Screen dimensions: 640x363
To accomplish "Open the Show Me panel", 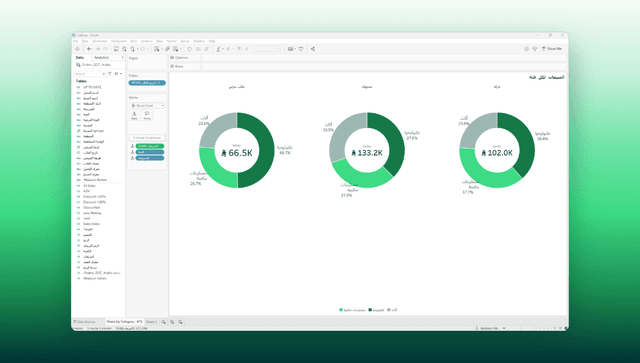I will (552, 49).
